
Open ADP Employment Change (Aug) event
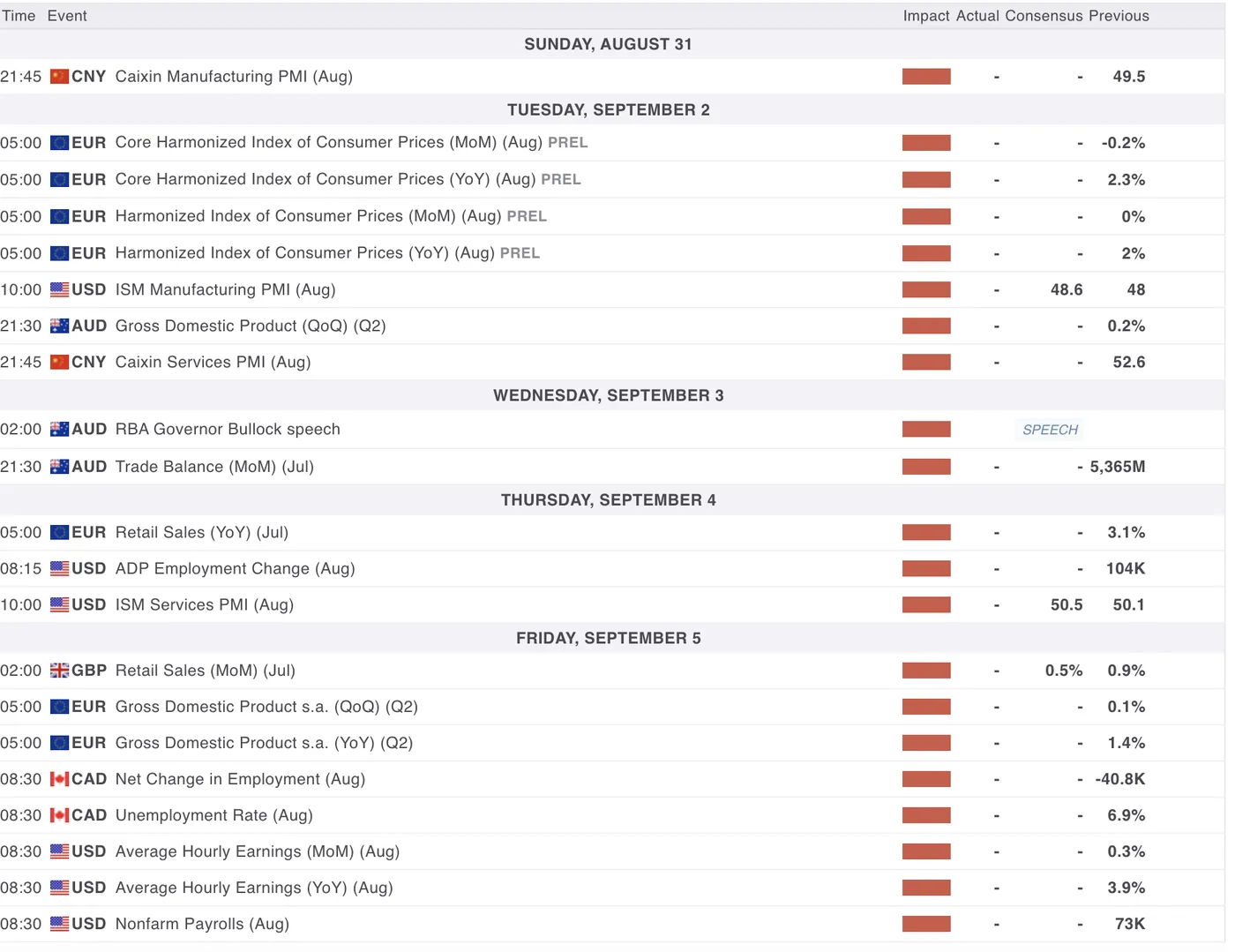235,569
